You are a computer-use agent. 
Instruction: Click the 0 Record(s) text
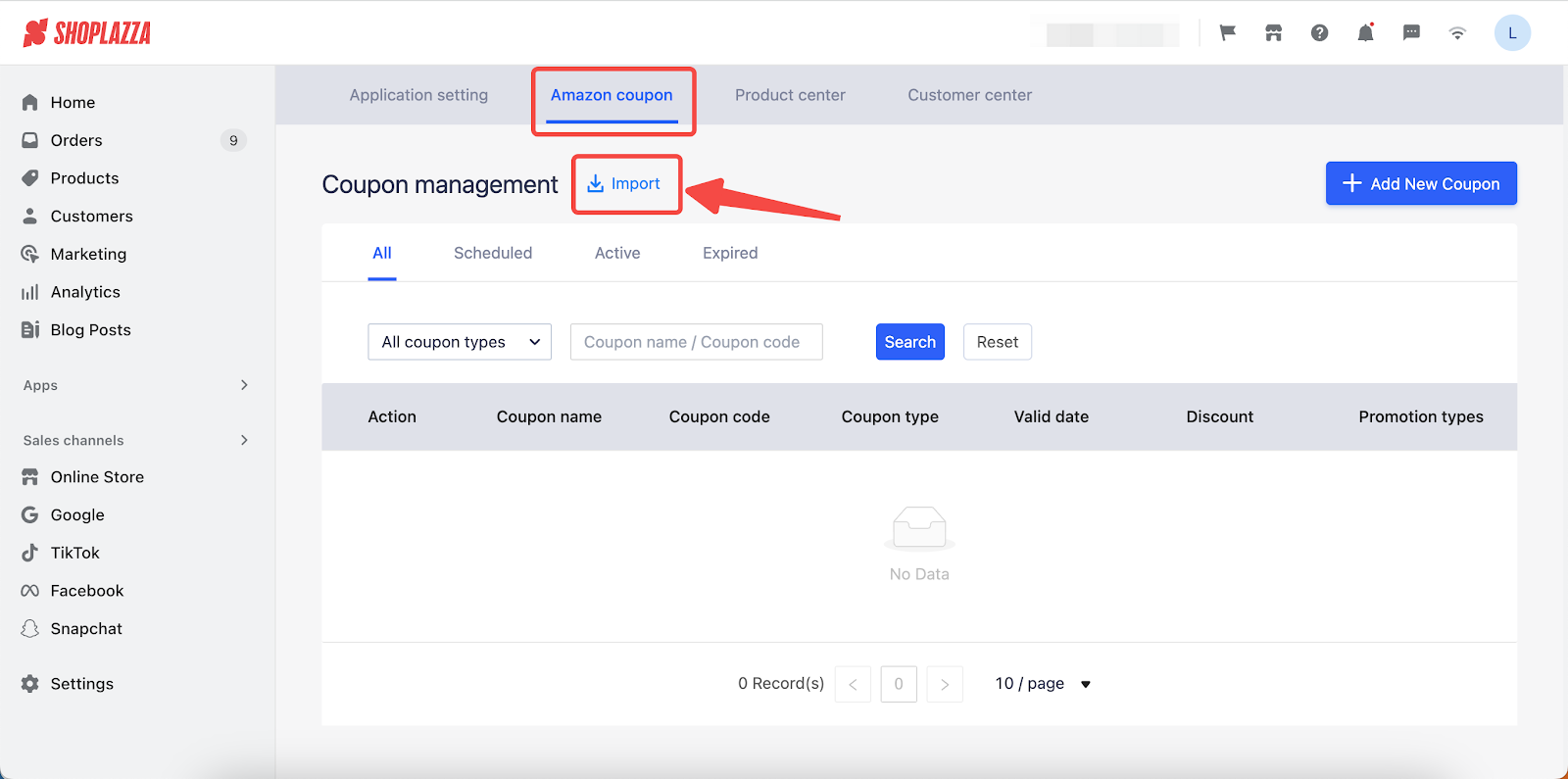tap(781, 684)
